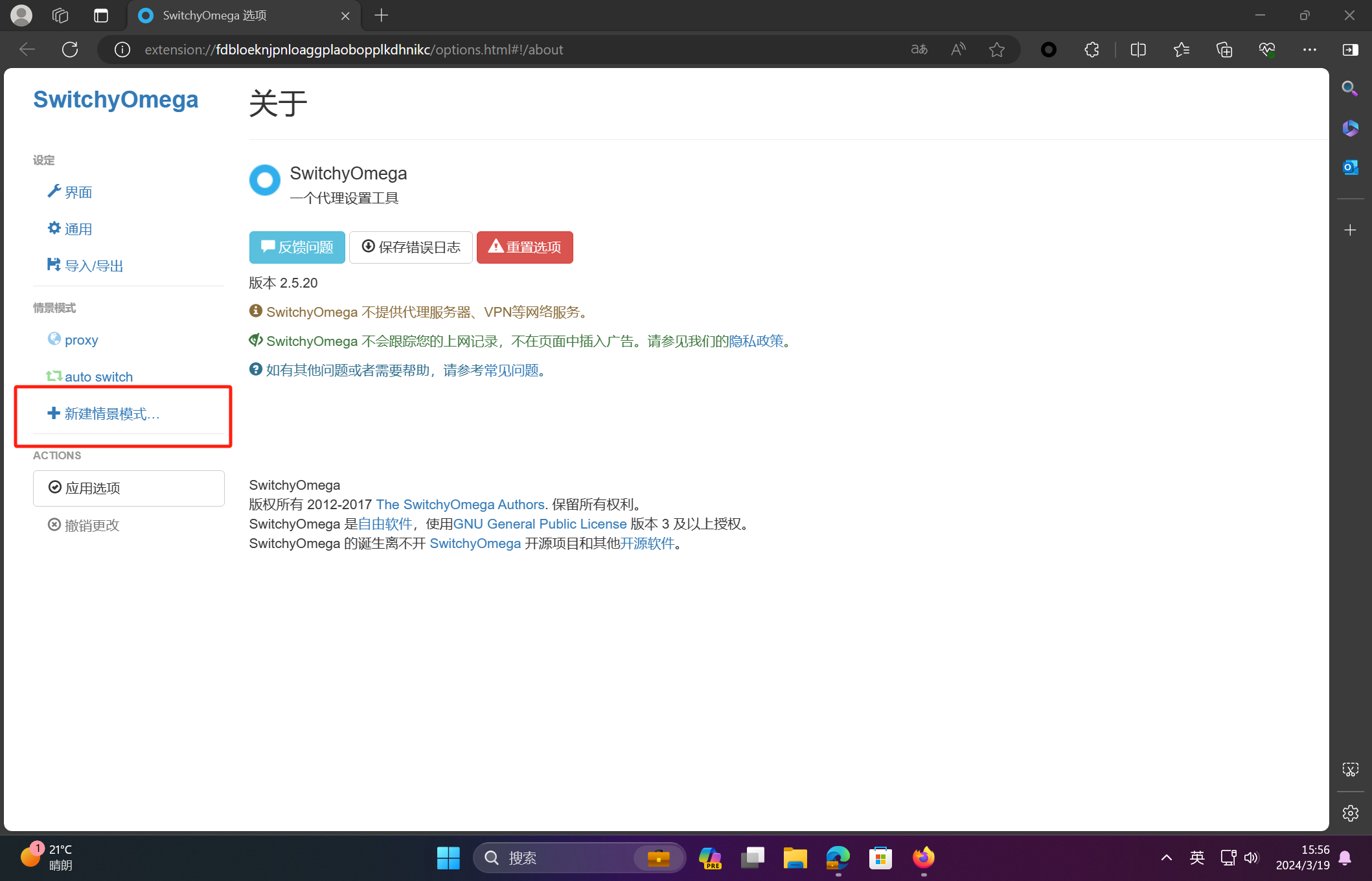Click 重置选项 to reset options

(525, 247)
